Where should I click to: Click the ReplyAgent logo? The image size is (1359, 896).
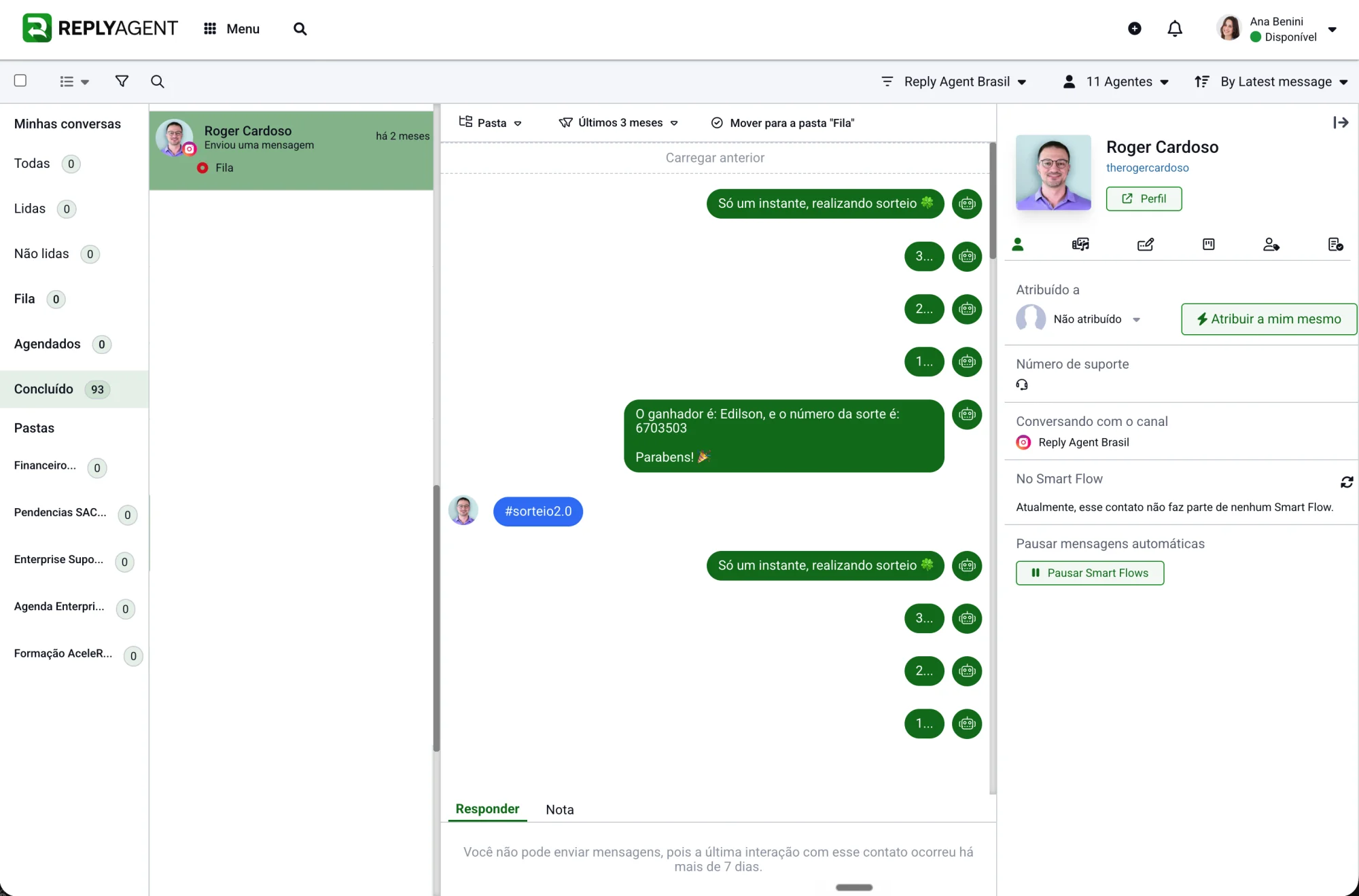100,28
